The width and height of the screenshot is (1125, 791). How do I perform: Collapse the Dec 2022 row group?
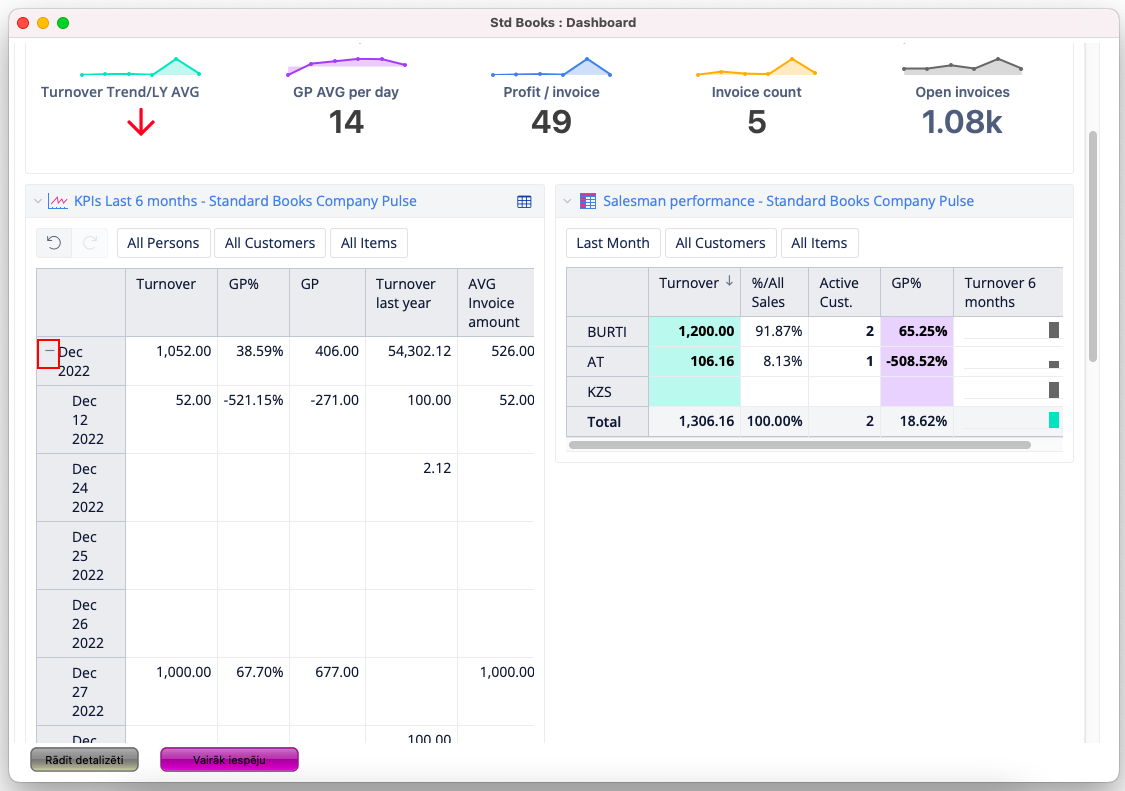[49, 353]
